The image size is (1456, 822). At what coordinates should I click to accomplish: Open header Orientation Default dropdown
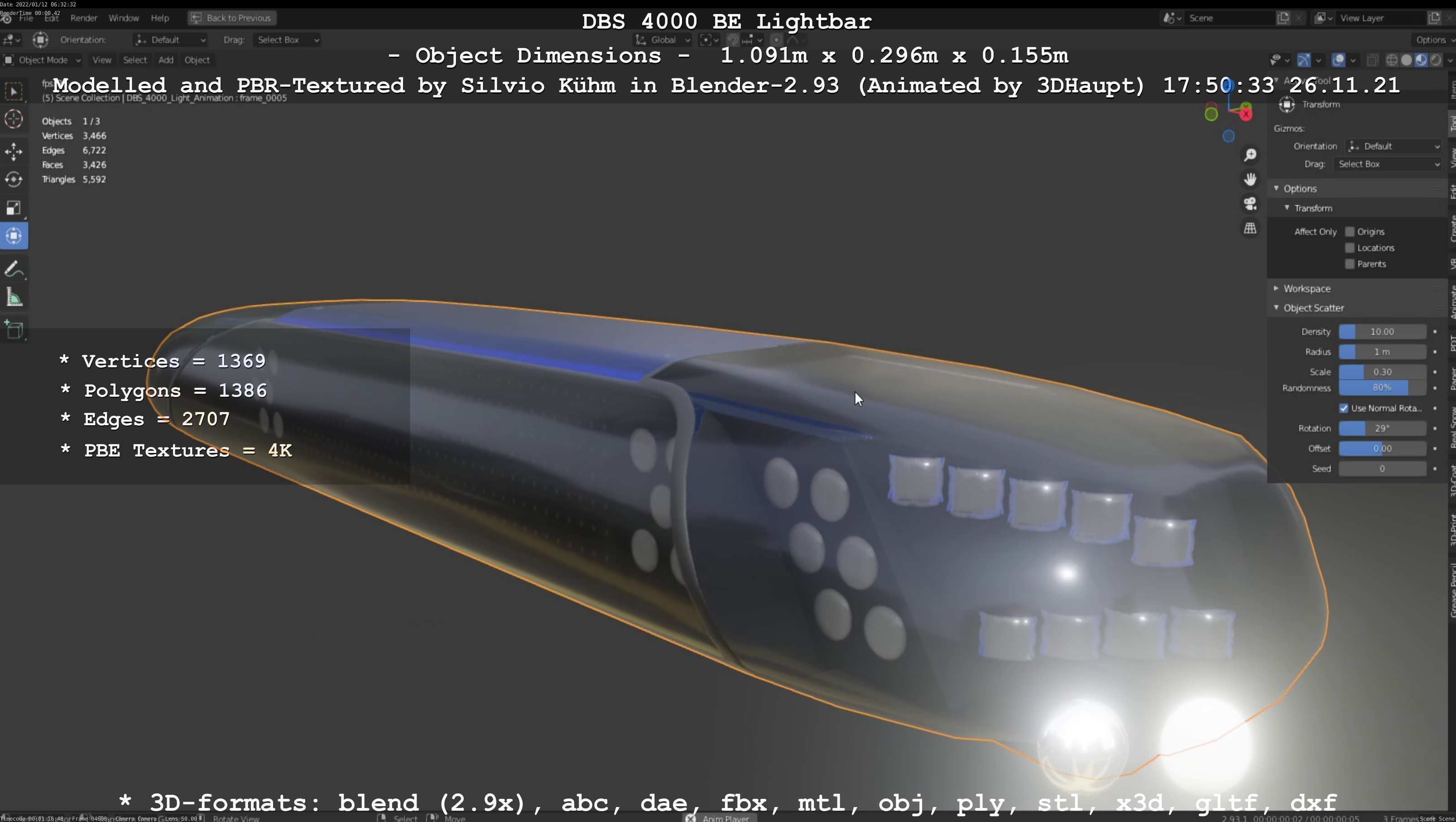170,39
